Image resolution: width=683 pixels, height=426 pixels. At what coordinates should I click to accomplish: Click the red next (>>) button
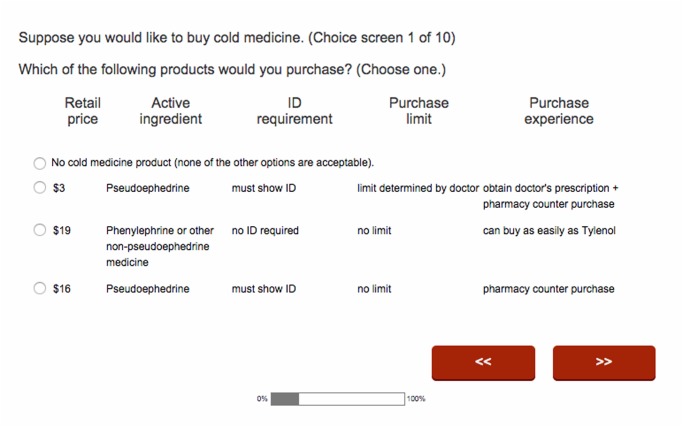pos(604,362)
